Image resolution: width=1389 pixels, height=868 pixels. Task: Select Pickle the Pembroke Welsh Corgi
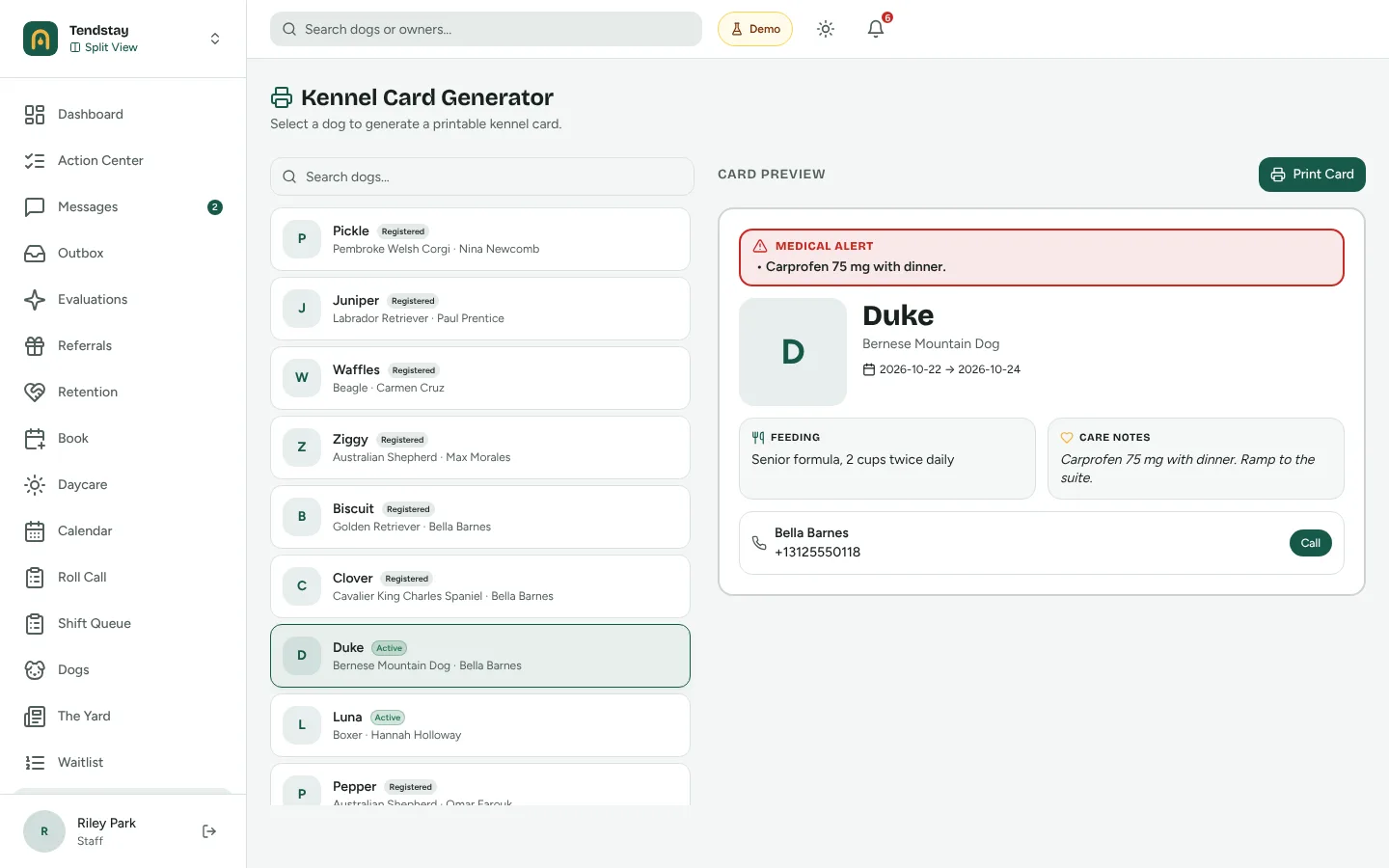(x=480, y=239)
